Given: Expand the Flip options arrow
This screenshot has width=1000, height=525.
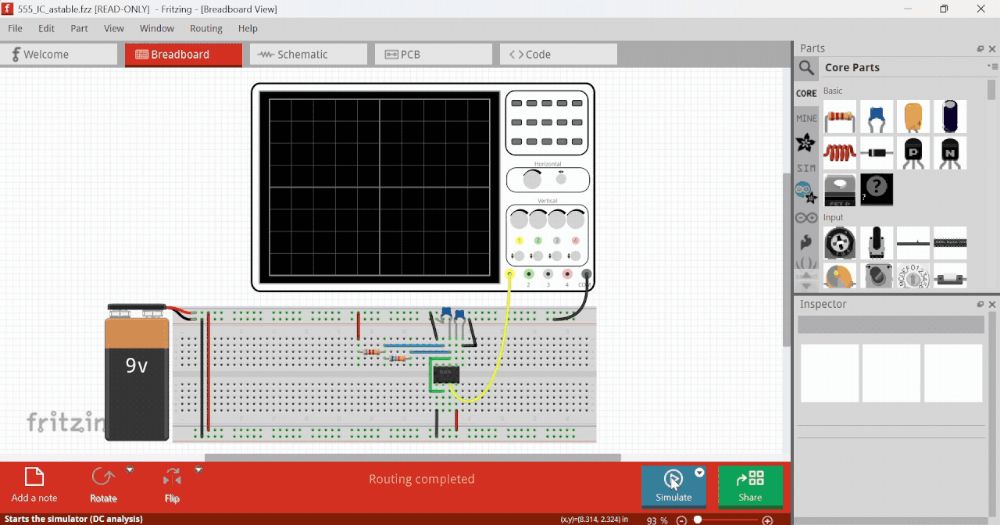Looking at the screenshot, I should tap(198, 470).
